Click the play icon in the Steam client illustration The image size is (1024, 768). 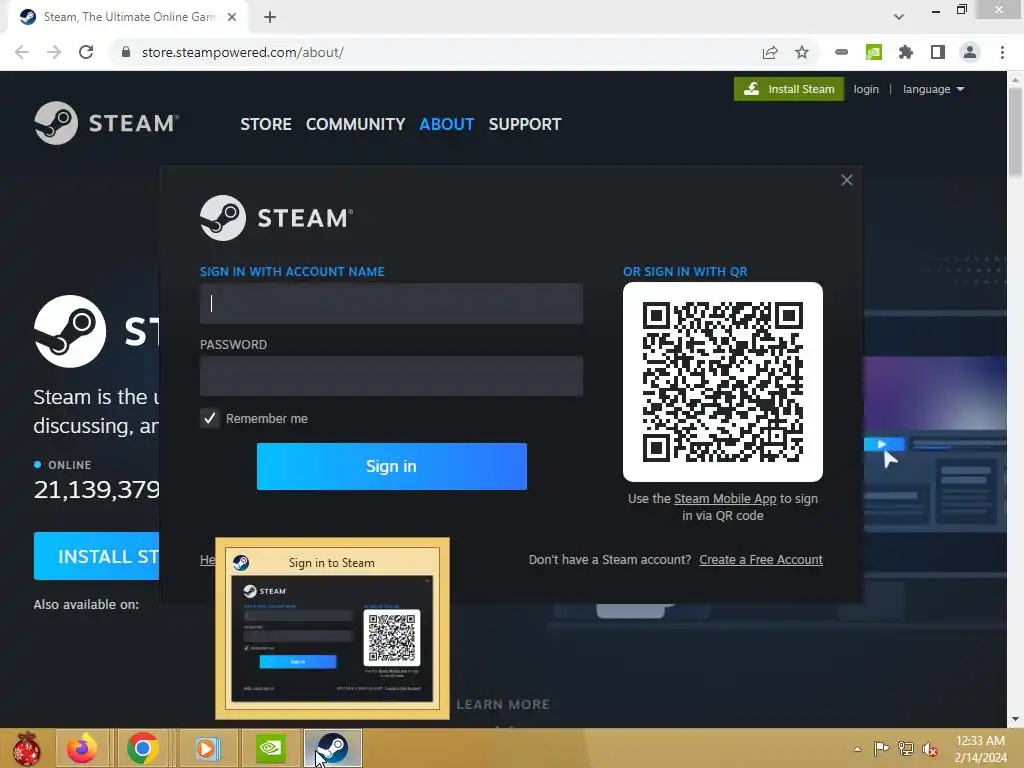[882, 445]
